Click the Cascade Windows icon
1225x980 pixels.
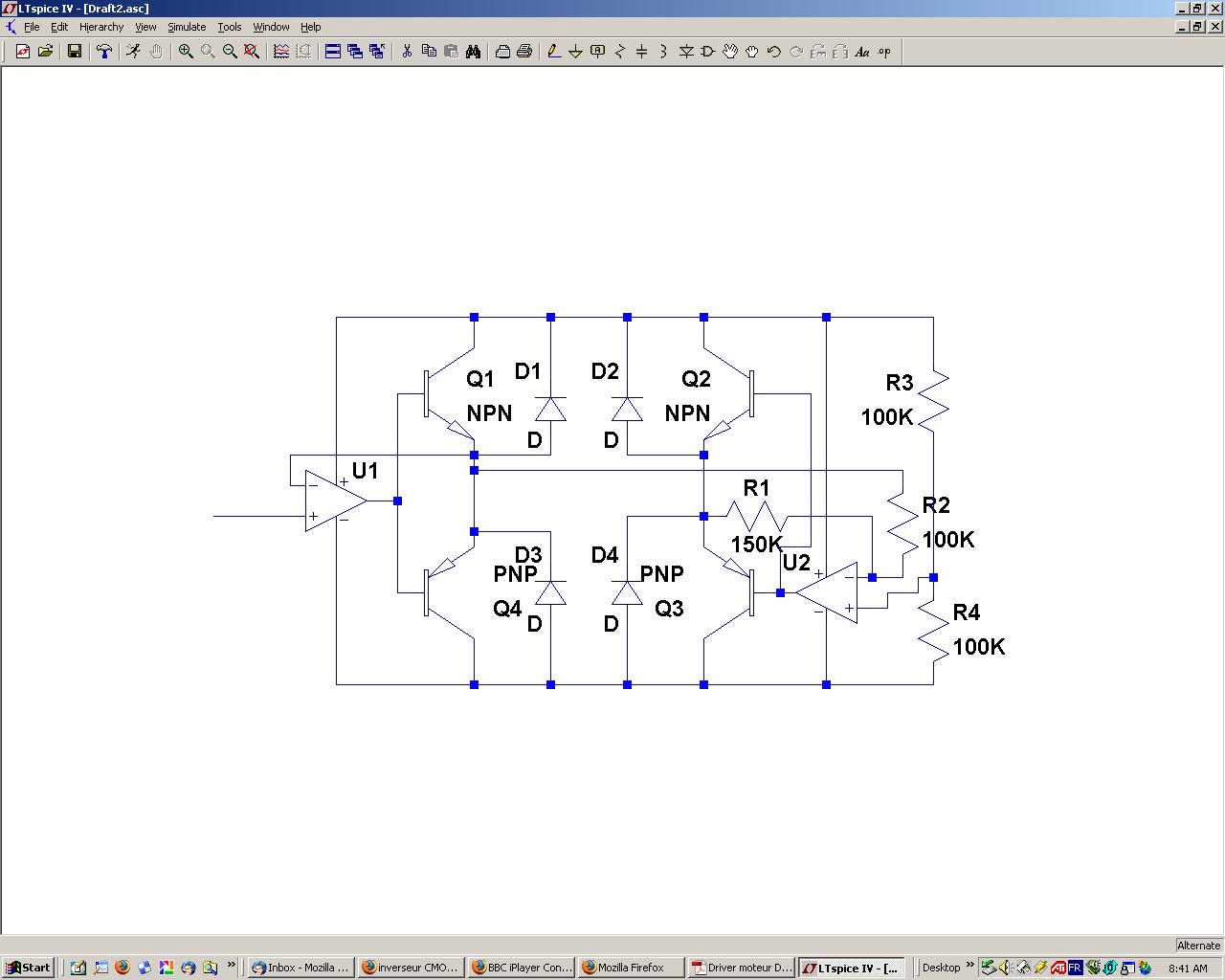click(x=355, y=52)
